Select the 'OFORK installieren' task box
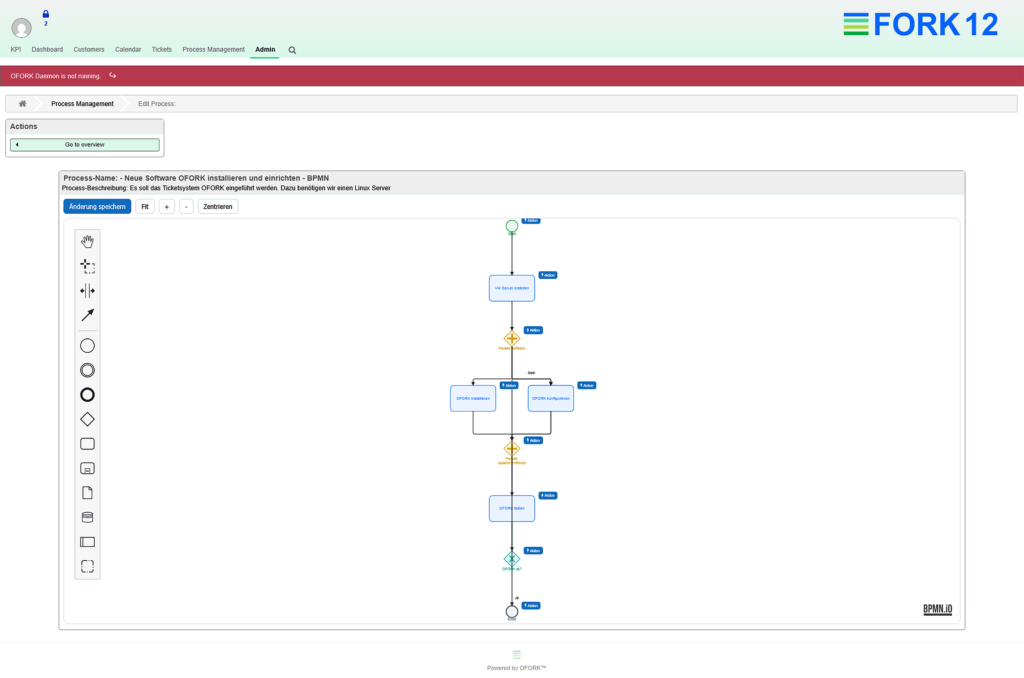The image size is (1024, 678). tap(473, 398)
